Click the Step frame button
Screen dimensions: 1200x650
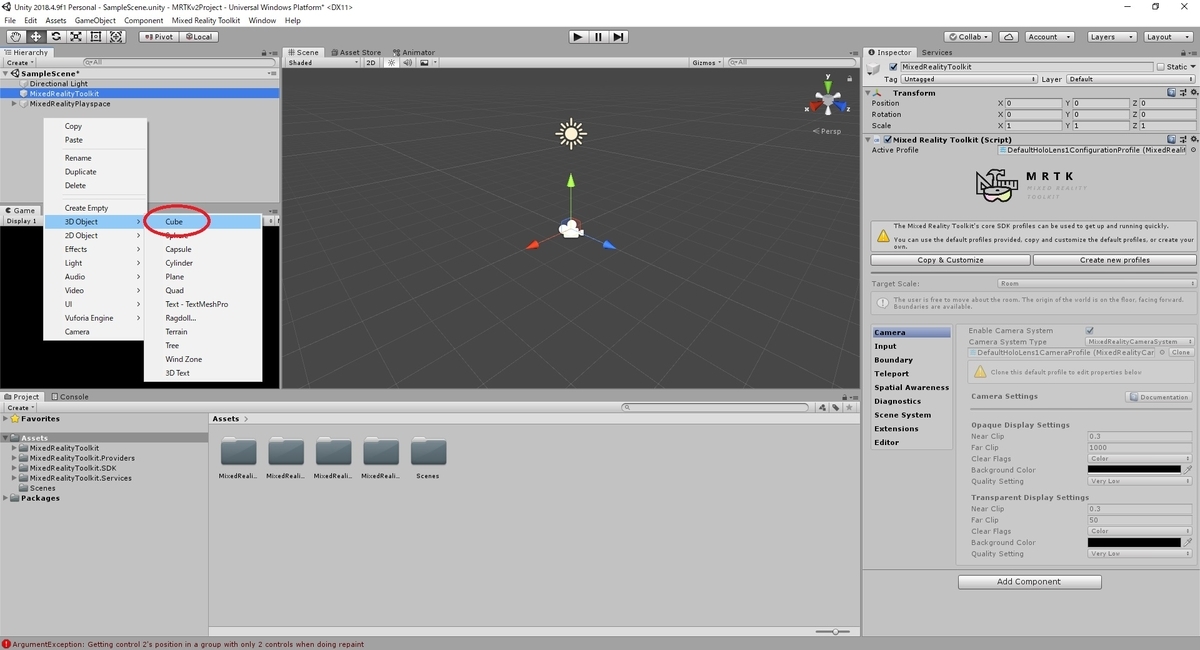point(619,37)
